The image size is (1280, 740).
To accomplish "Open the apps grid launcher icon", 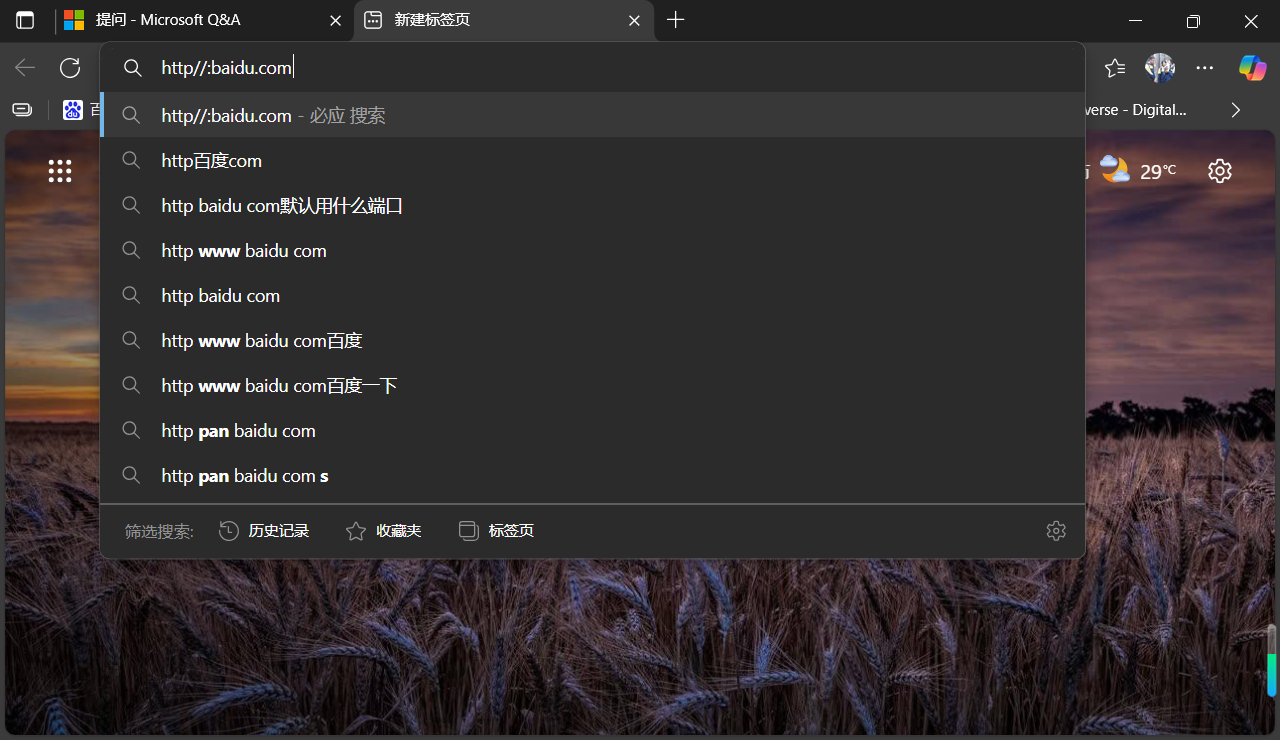I will tap(60, 171).
